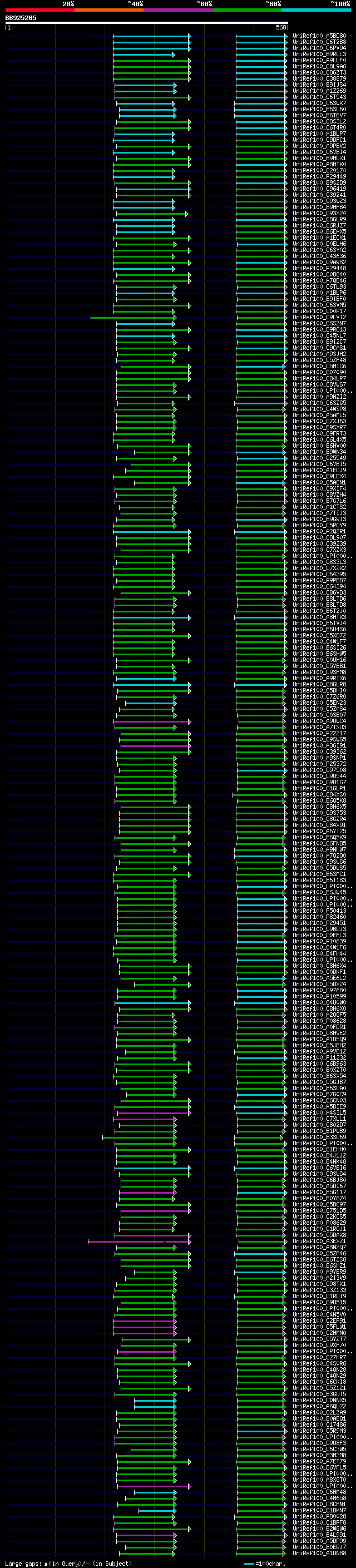Screen dimensions: 356x1568
Task: Open the UniRef100_C9SFM8 entry
Action: tap(319, 672)
